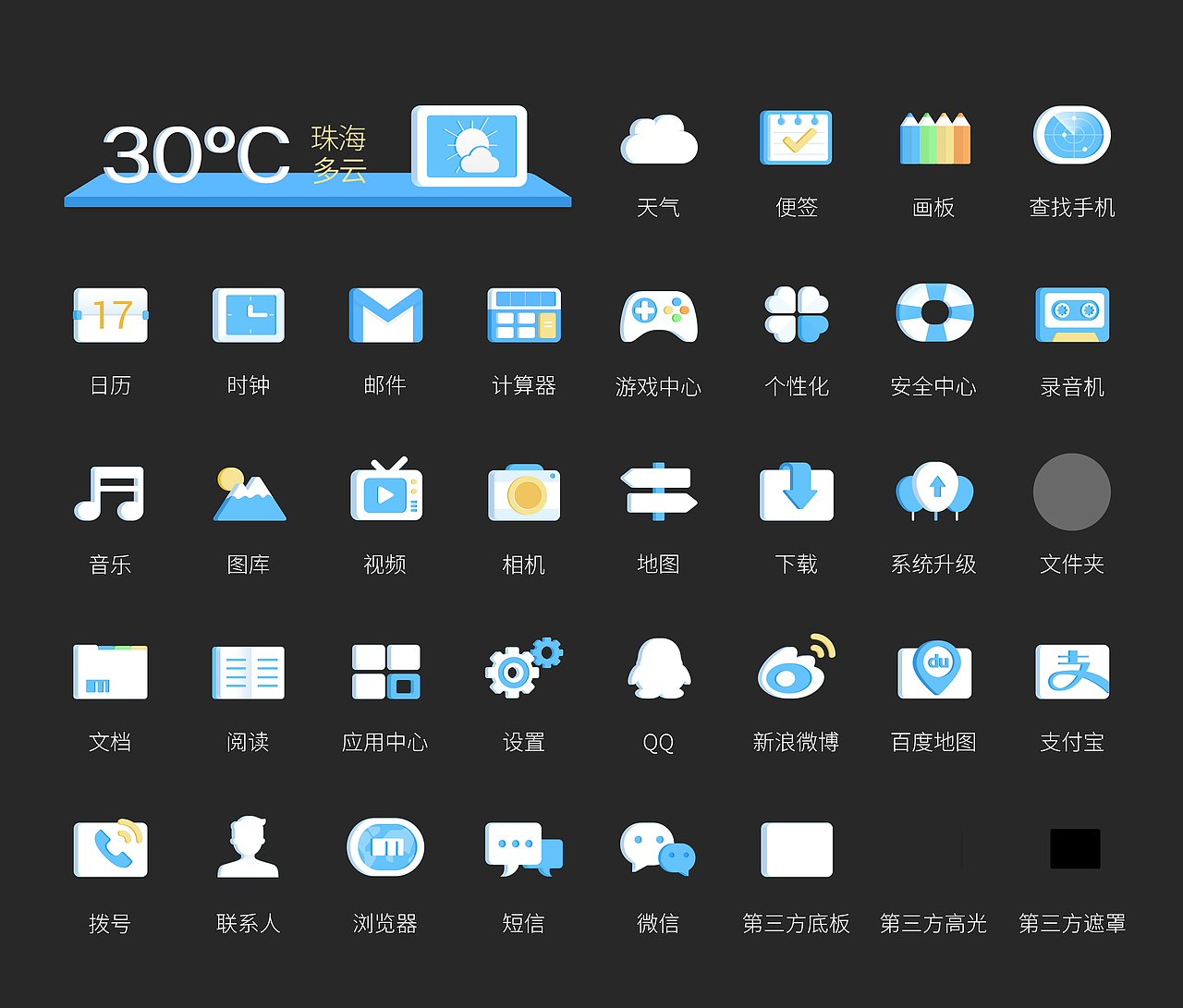Open the 相机 camera icon
This screenshot has height=1008, width=1183.
coord(524,493)
